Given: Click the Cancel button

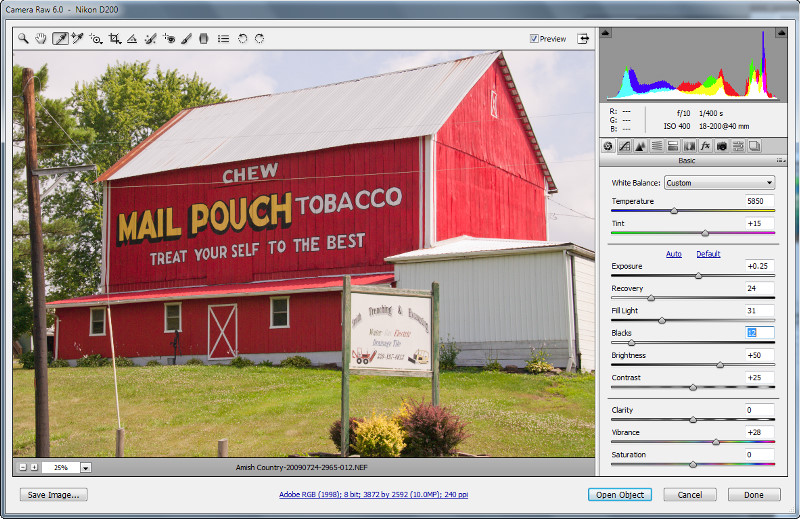Looking at the screenshot, I should 690,495.
